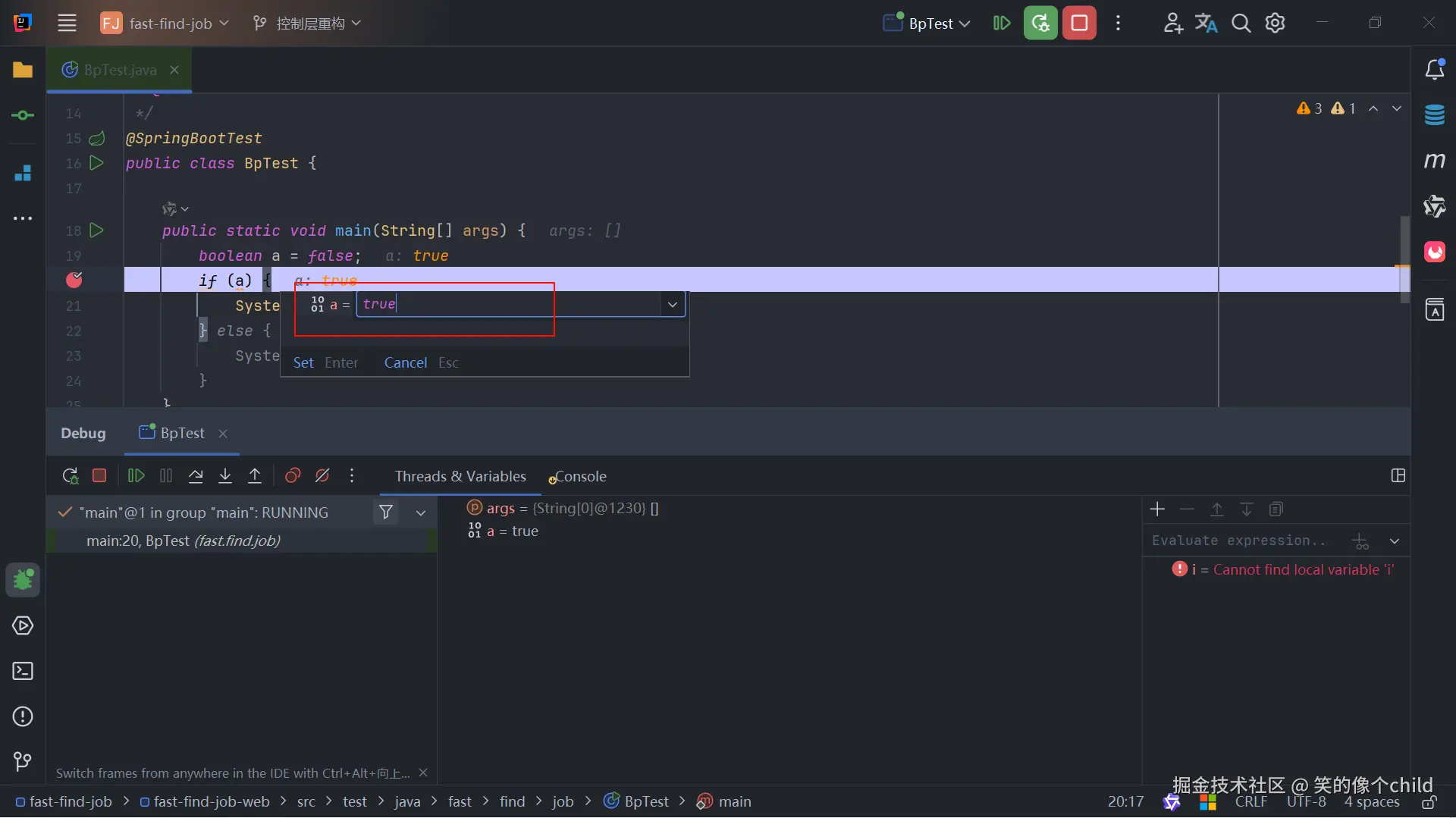Expand value history dropdown in Set Value
1456x818 pixels.
pos(673,304)
